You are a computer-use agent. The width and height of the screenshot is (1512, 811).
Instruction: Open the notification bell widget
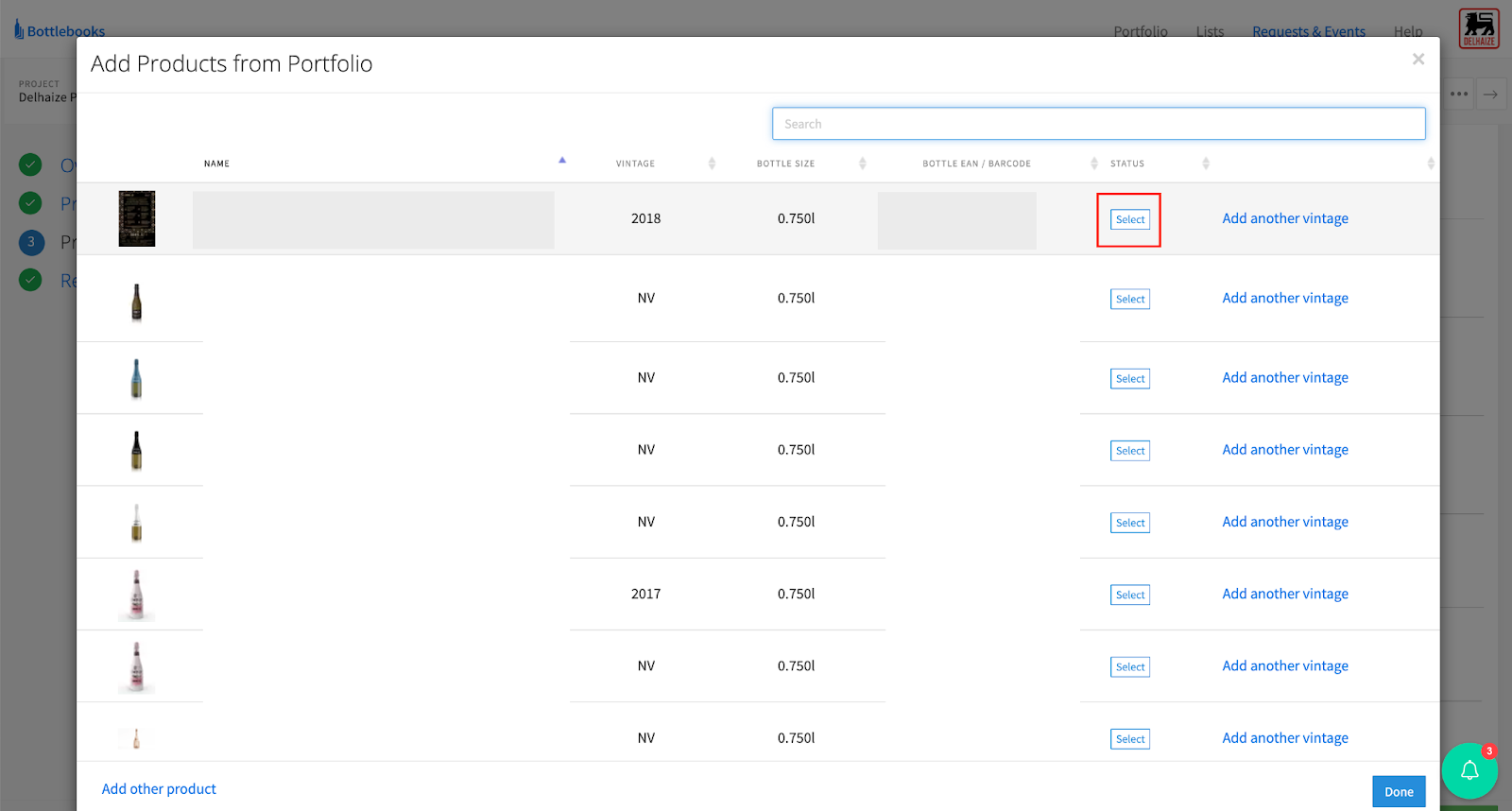1469,770
